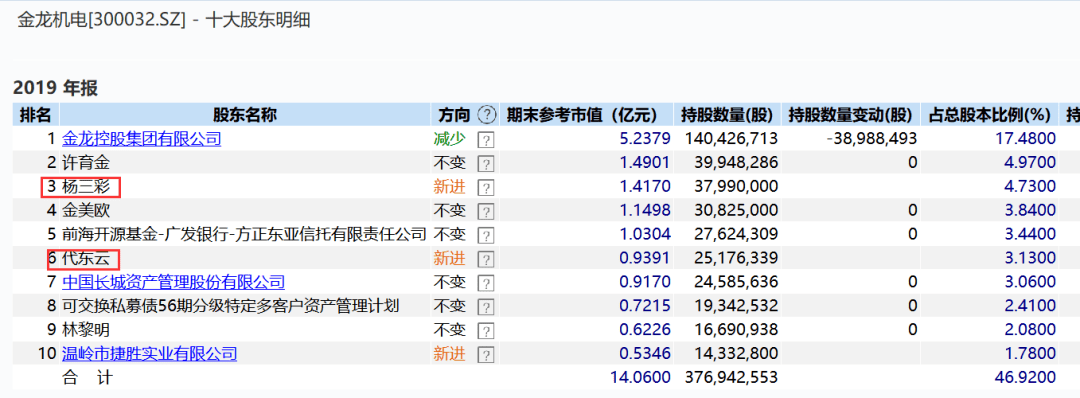
Task: Click total percentage 46.9200
Action: click(1026, 377)
